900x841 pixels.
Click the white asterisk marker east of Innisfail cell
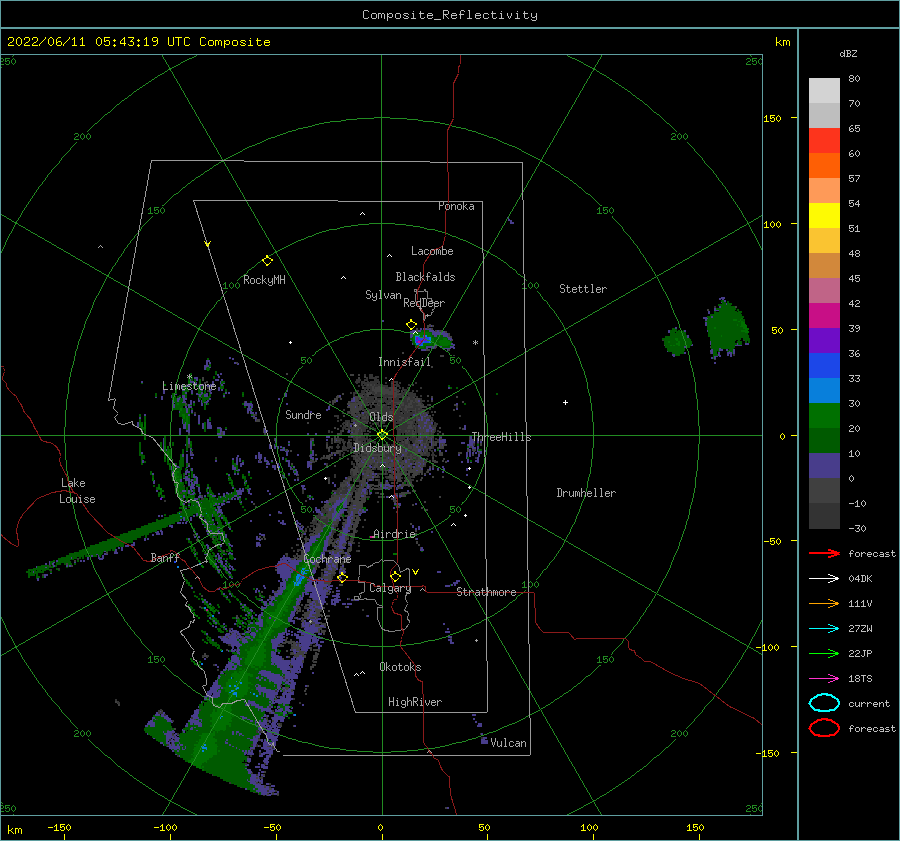475,343
